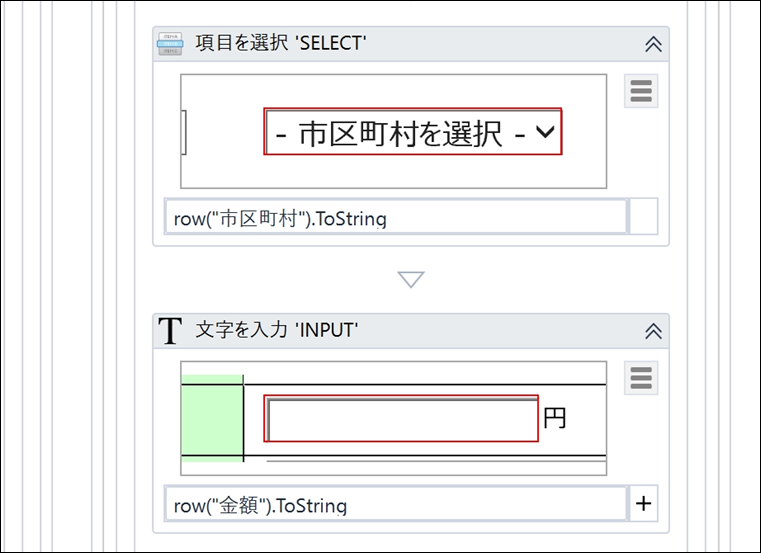Click the Select Item activity icon
This screenshot has height=553, width=761.
point(170,44)
